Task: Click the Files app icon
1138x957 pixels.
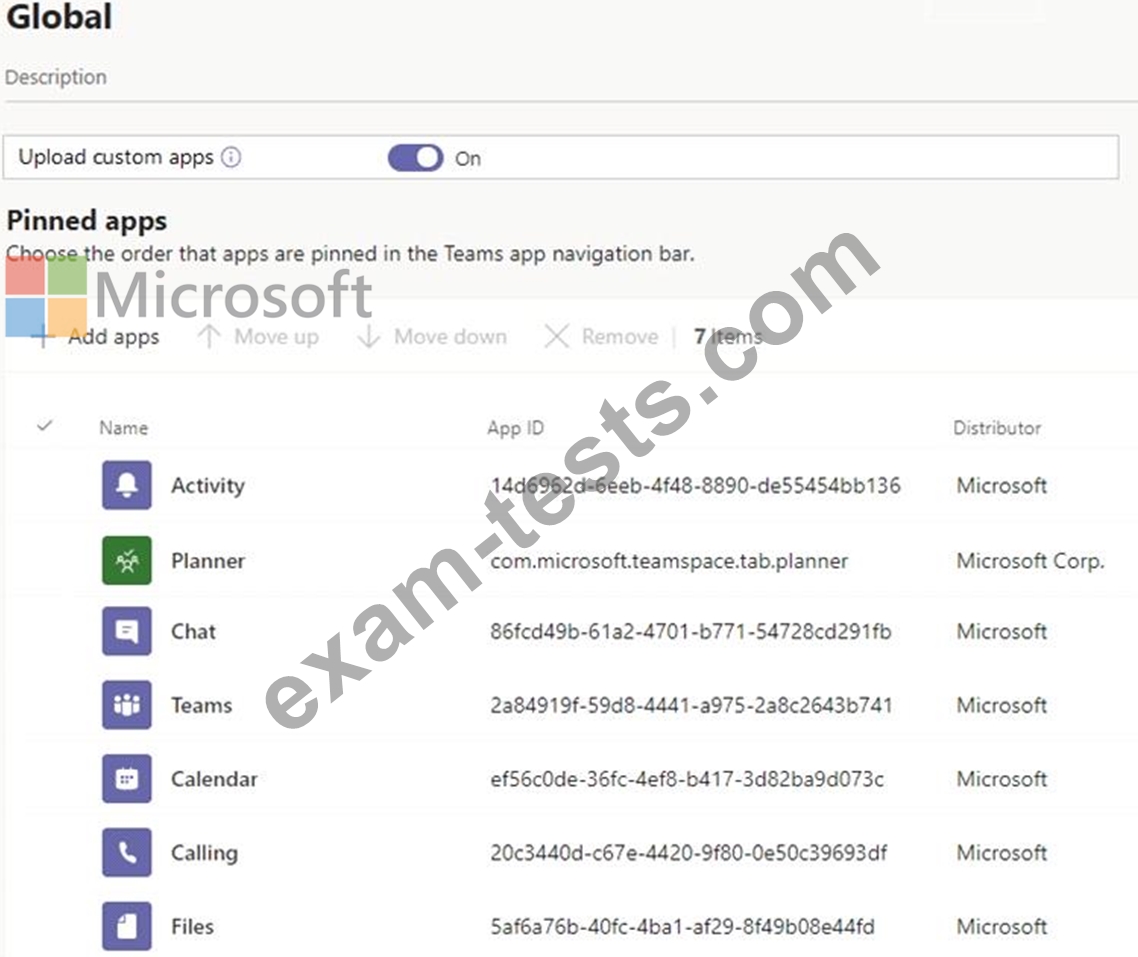Action: [127, 927]
